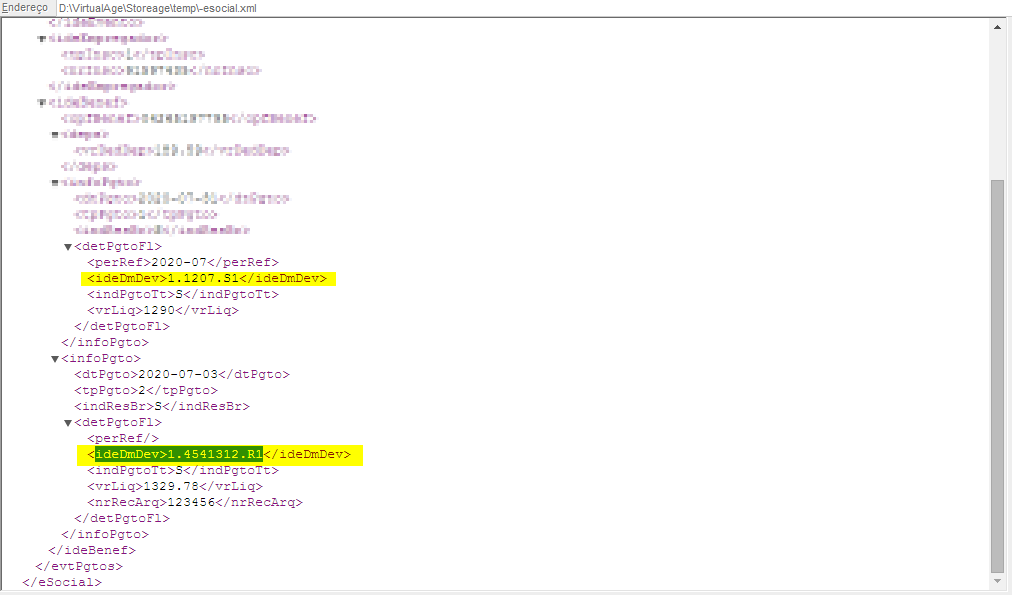Click the empty perRef/ tag

[123, 439]
